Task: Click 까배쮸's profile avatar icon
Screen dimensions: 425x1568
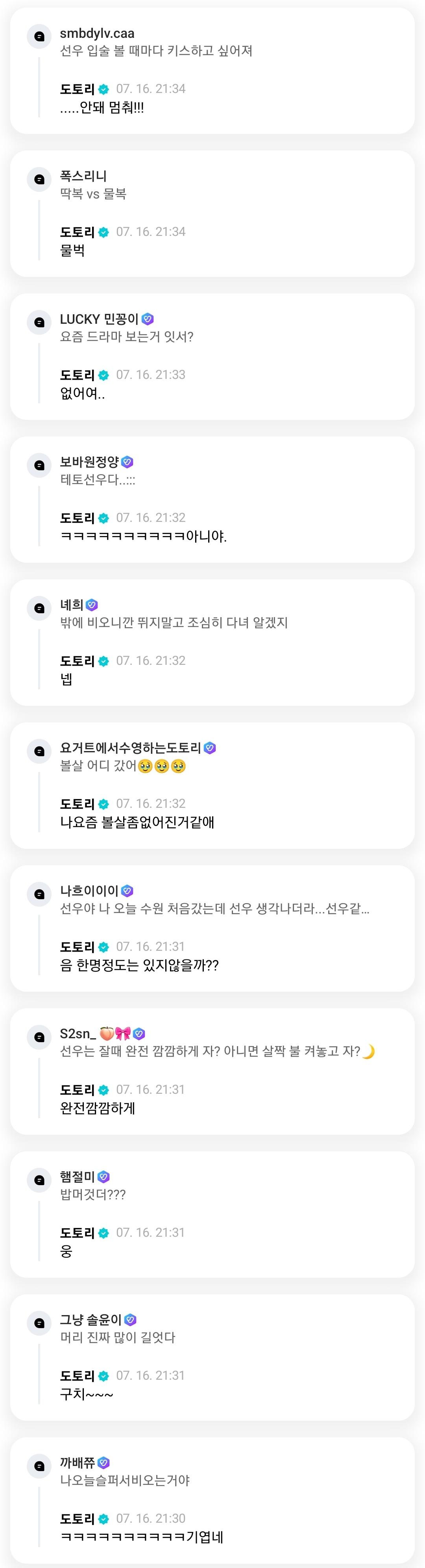Action: [39, 1466]
